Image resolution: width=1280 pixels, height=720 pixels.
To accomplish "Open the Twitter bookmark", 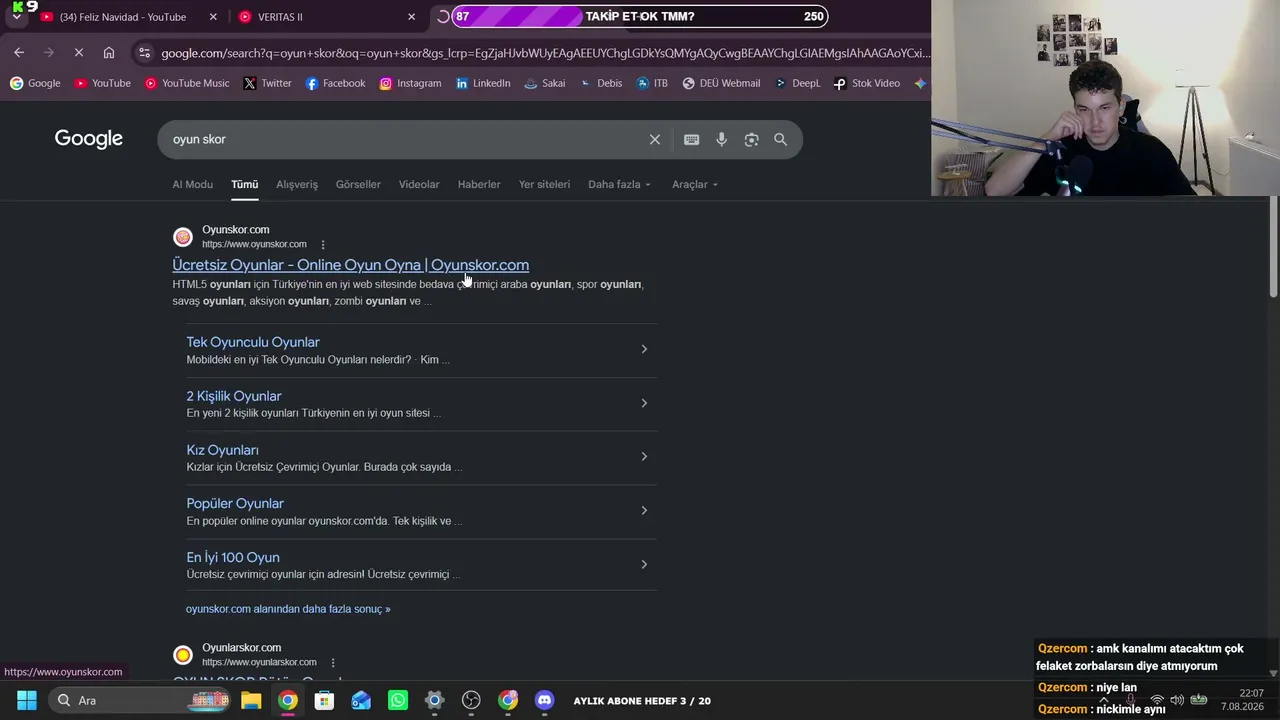I will click(267, 84).
